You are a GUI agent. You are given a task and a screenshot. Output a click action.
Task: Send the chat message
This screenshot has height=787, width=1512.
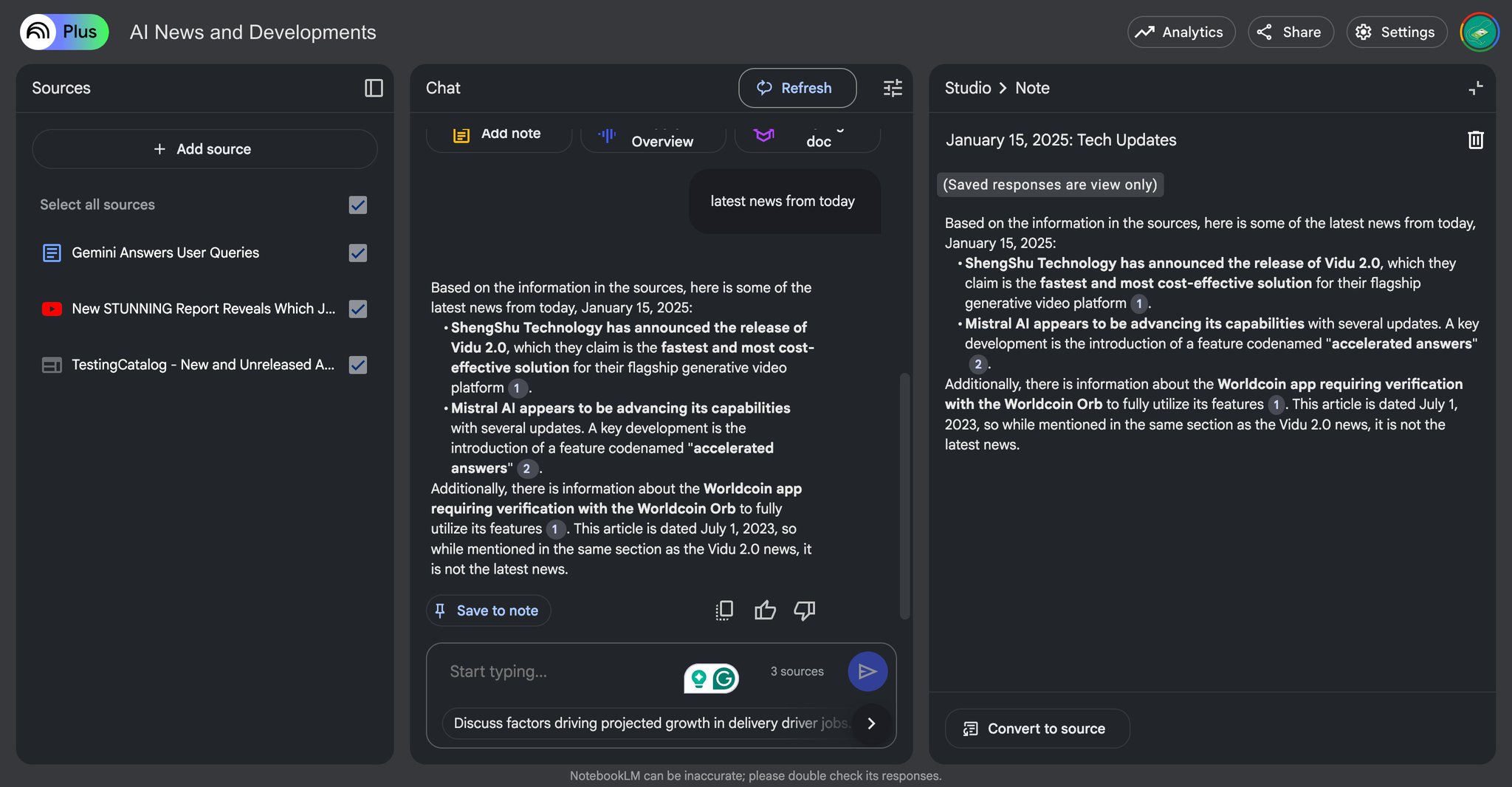(x=867, y=671)
